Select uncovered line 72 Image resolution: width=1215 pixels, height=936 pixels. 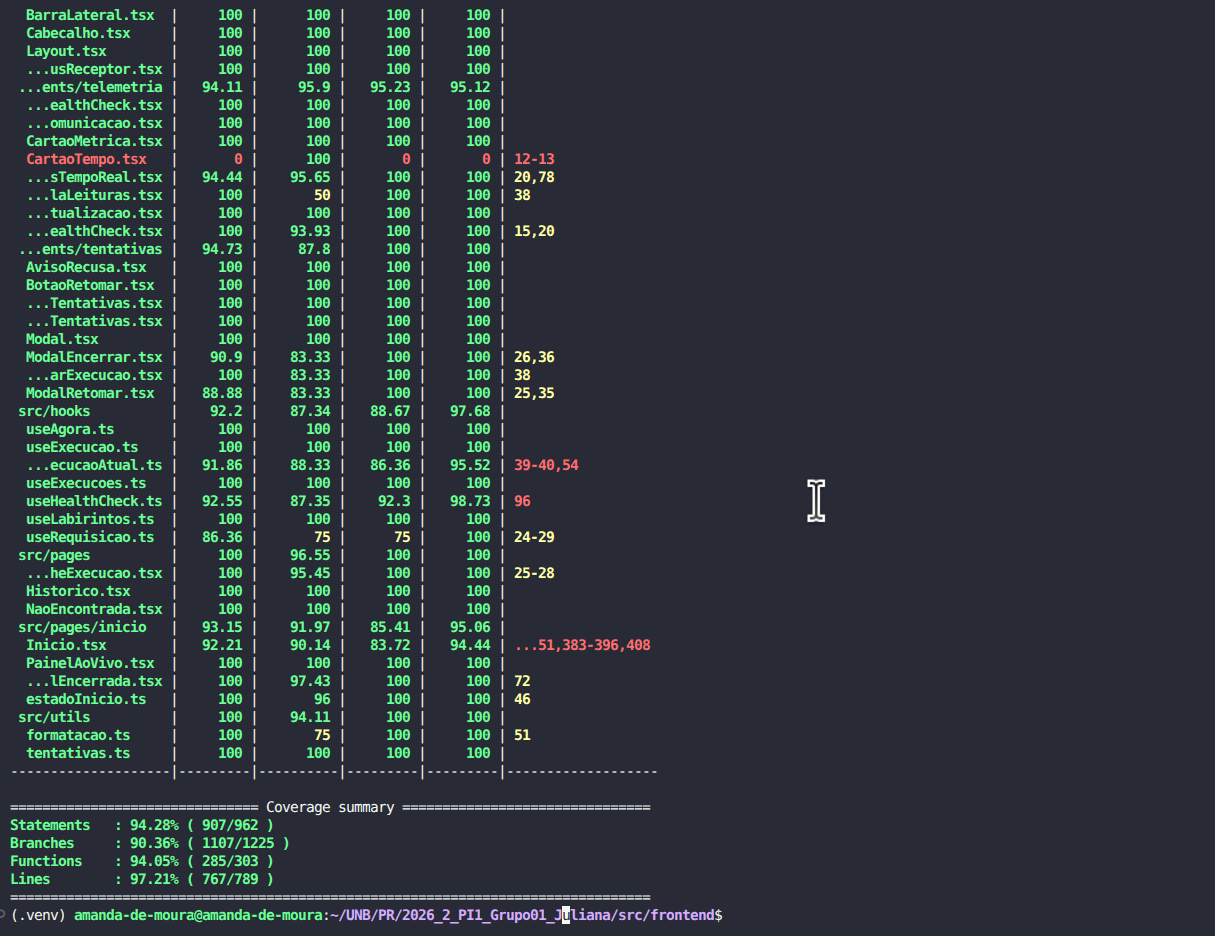pyautogui.click(x=522, y=681)
